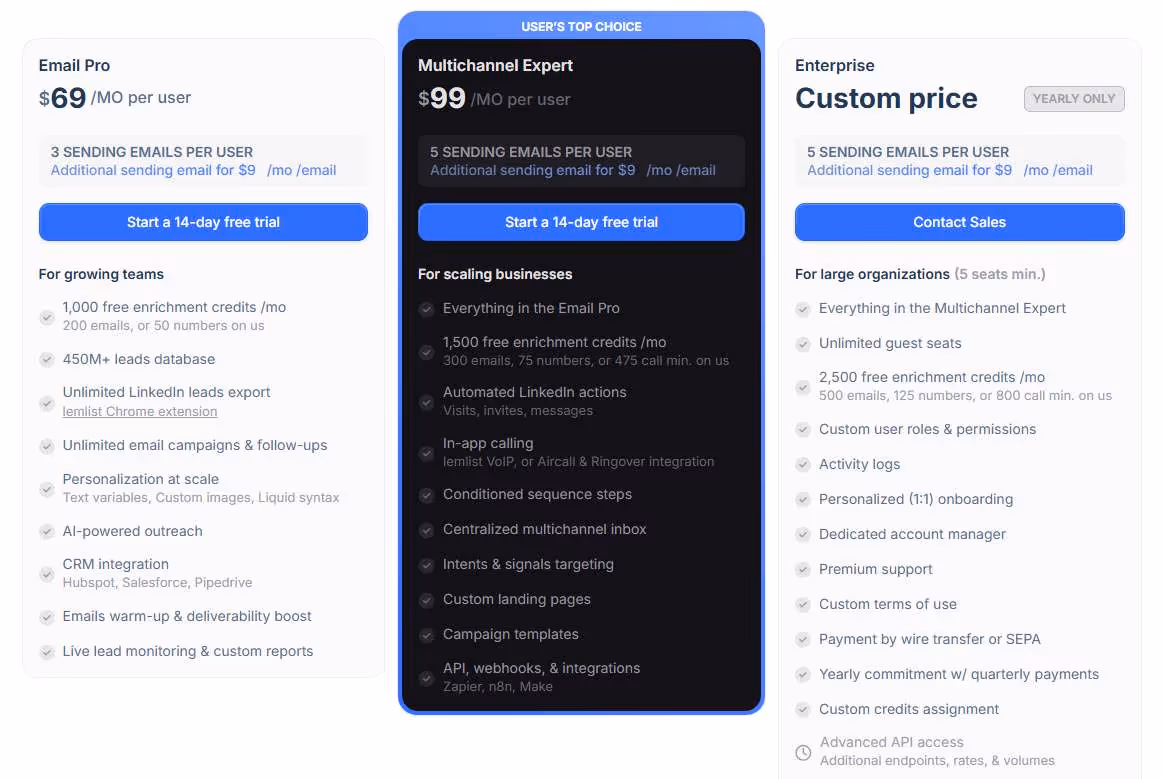Toggle the check beside Activity logs
The width and height of the screenshot is (1163, 779).
pos(803,464)
